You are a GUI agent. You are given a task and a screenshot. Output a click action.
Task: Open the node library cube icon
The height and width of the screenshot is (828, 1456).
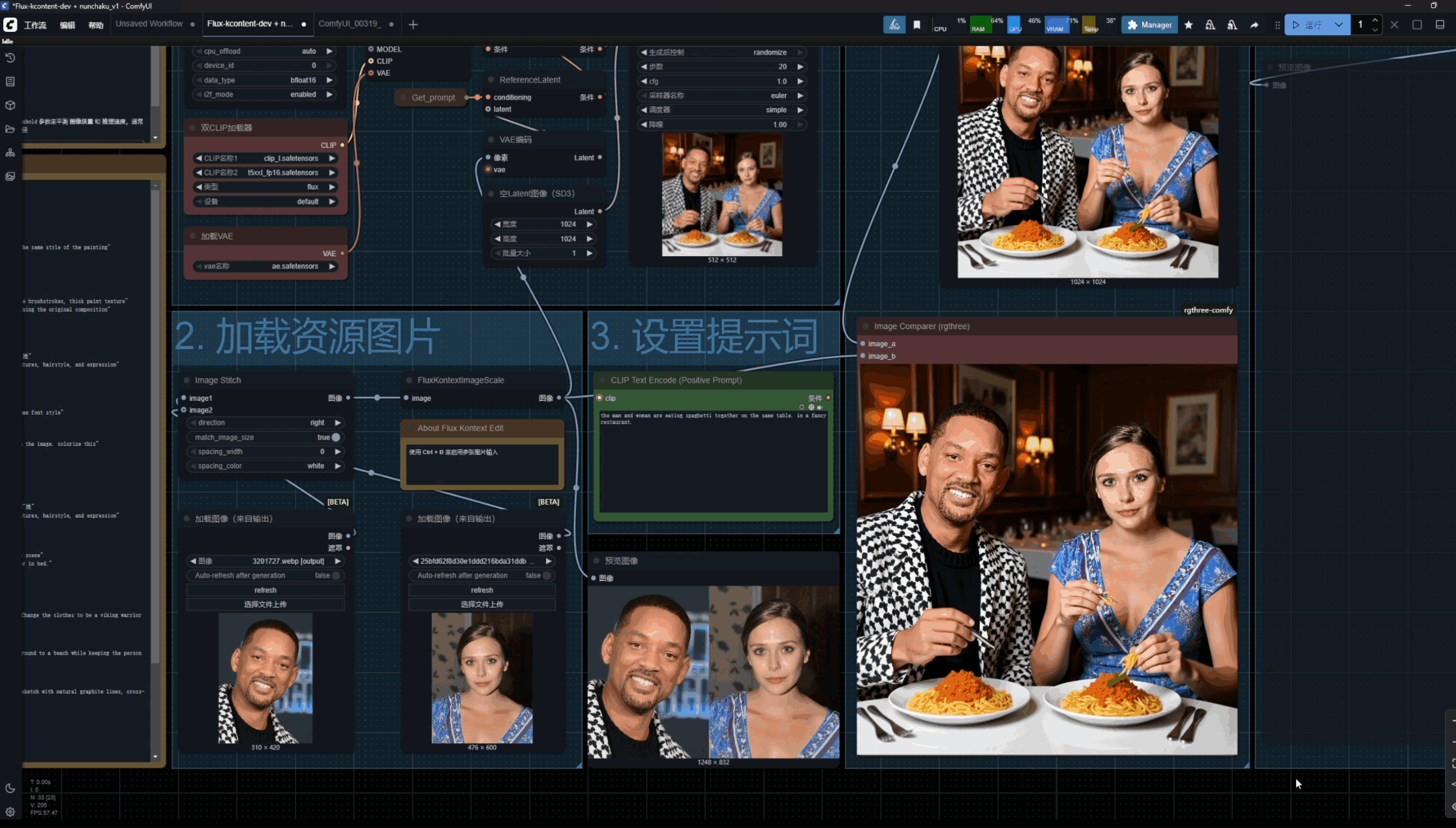(10, 105)
